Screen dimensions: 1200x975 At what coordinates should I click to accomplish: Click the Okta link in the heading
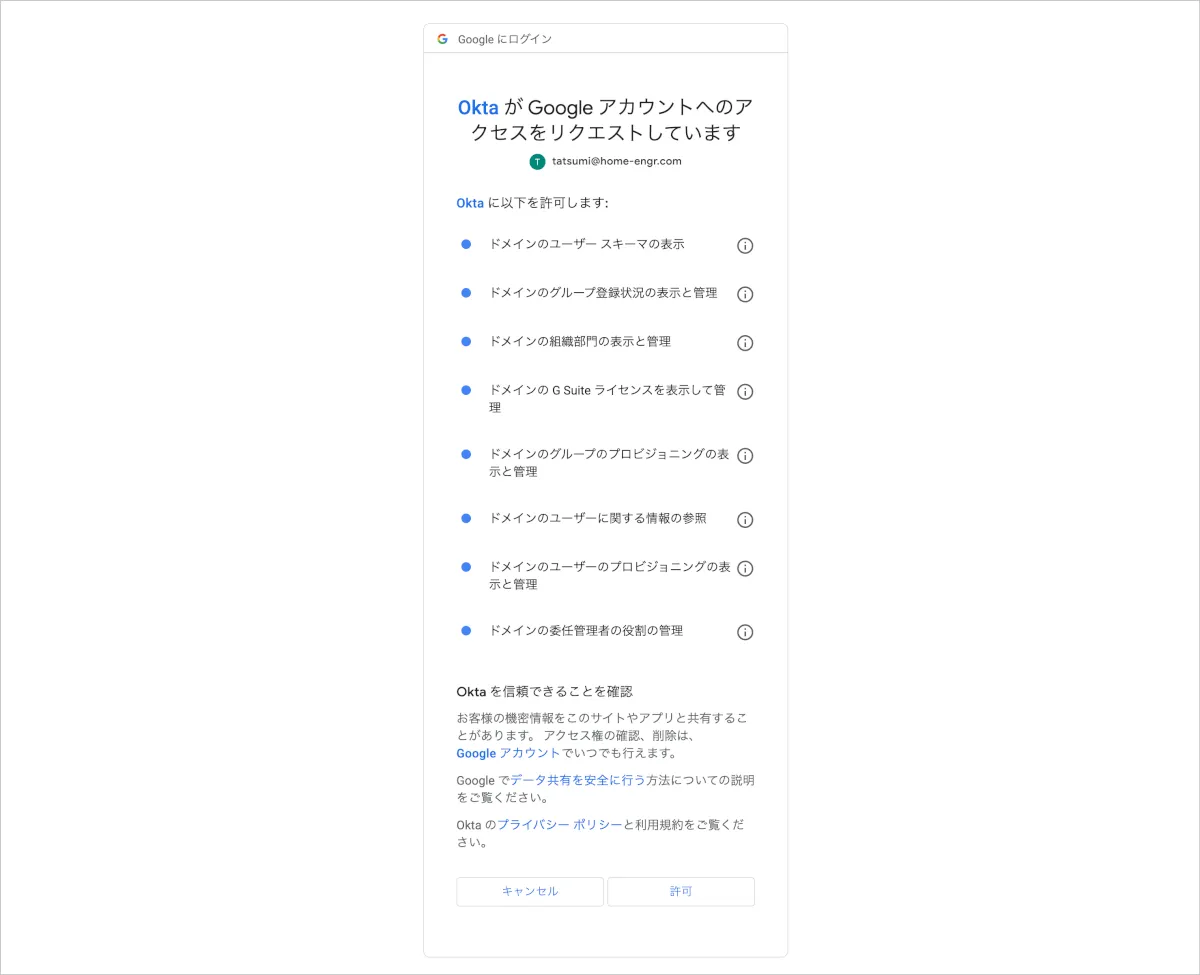[x=478, y=107]
